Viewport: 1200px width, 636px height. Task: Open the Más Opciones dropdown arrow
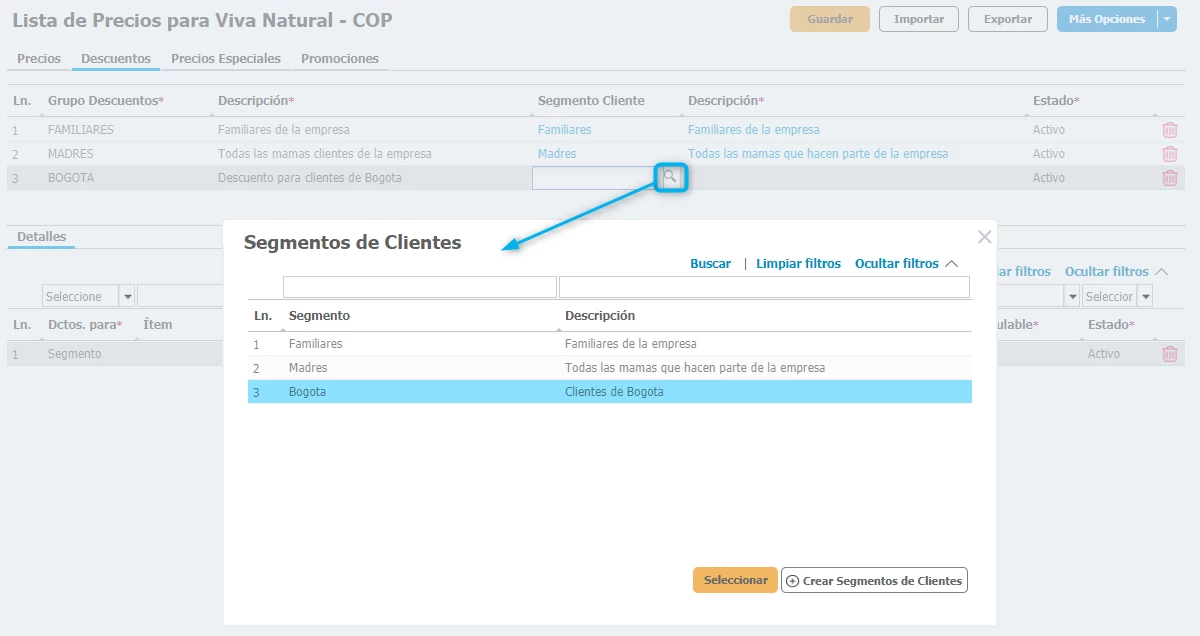pyautogui.click(x=1166, y=19)
